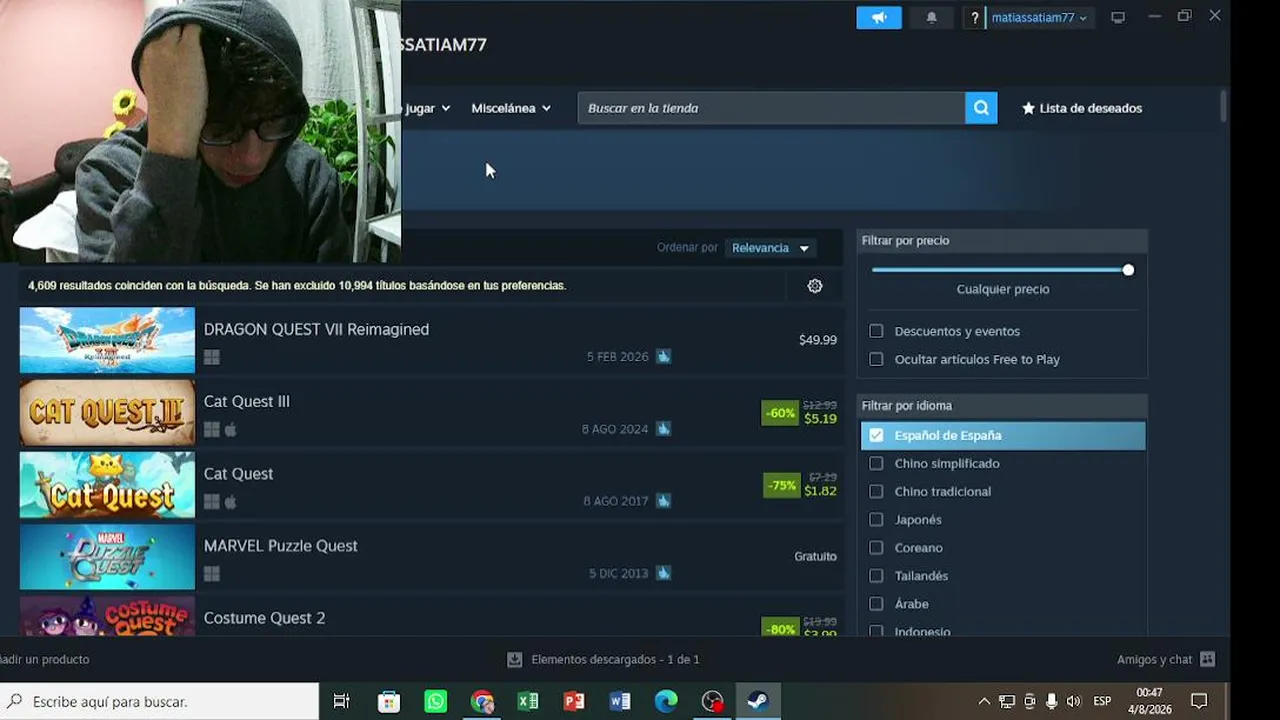Viewport: 1280px width, 720px height.
Task: Open the Lista de deseados wishlist
Action: [x=1082, y=108]
